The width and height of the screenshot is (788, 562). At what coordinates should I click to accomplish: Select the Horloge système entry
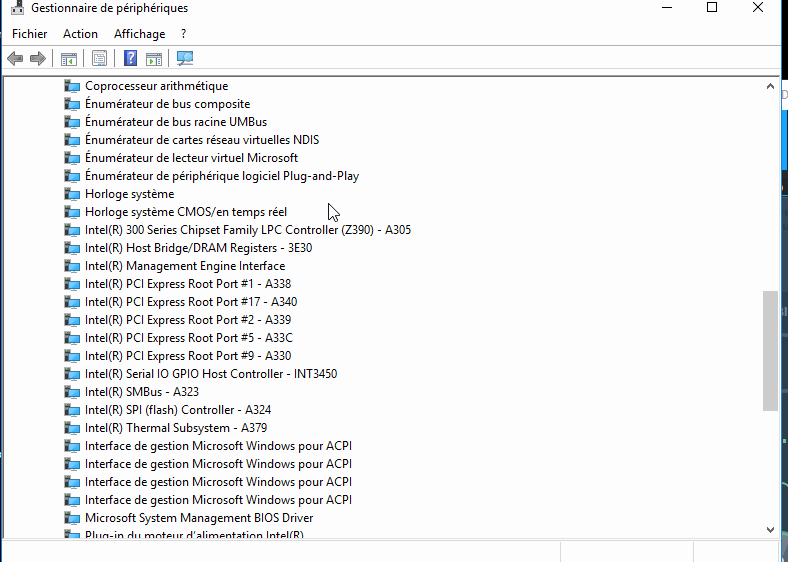[x=130, y=194]
